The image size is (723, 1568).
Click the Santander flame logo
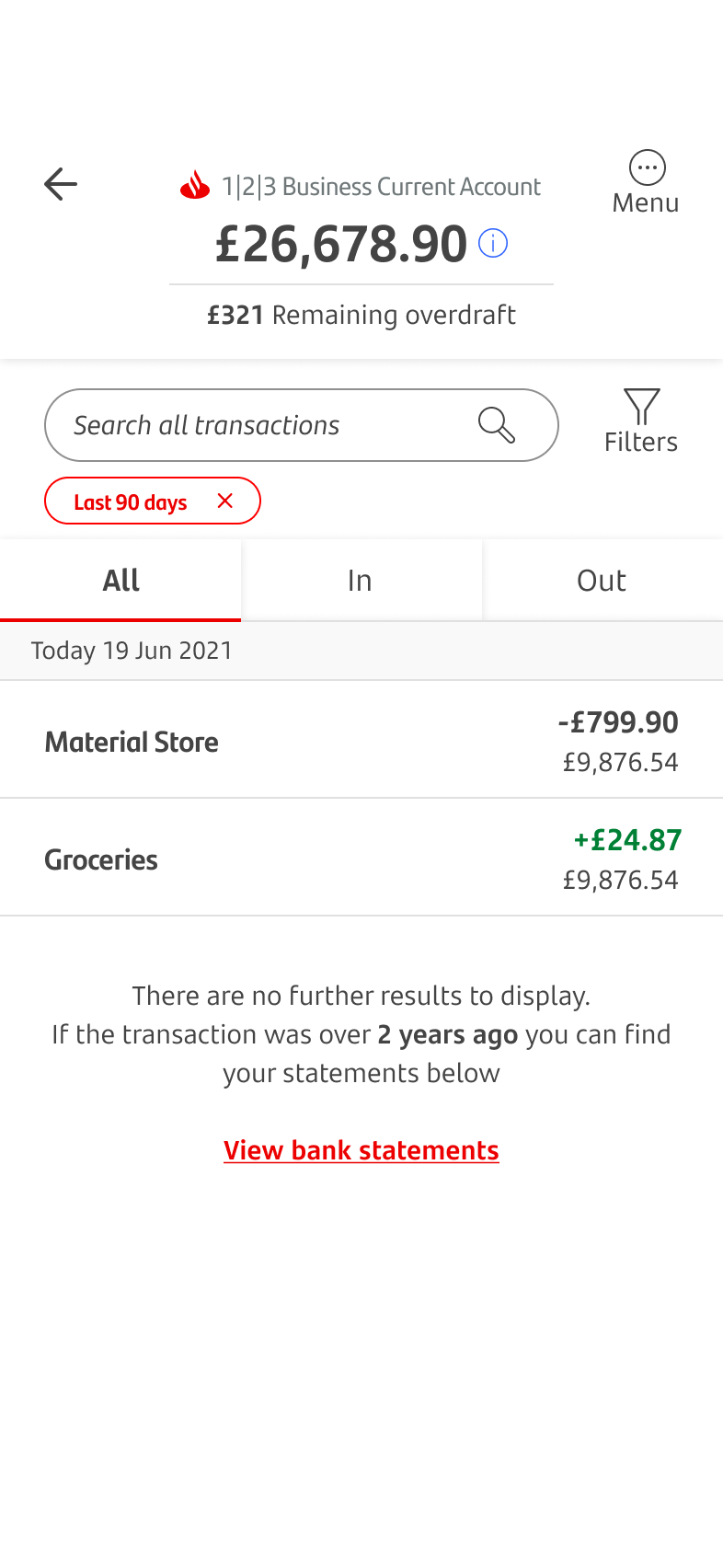pyautogui.click(x=195, y=186)
